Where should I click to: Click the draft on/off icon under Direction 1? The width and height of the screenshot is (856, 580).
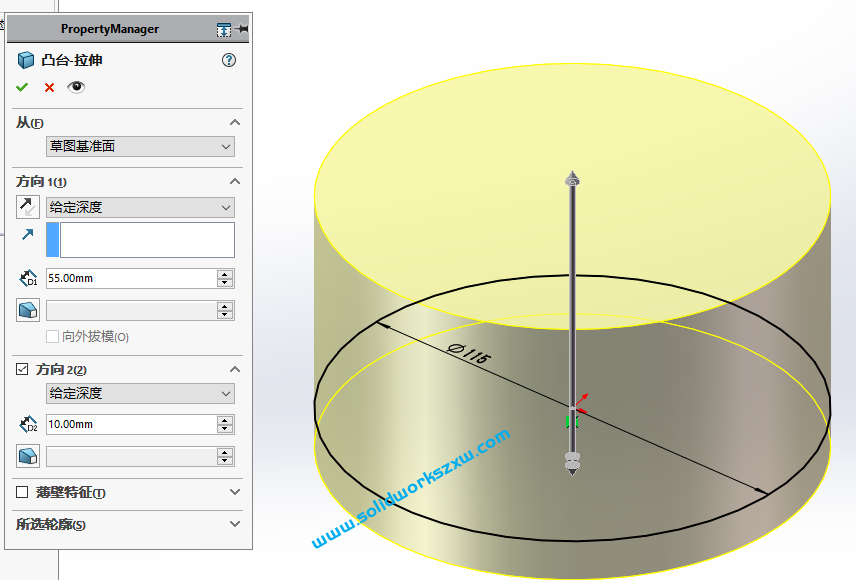pyautogui.click(x=27, y=309)
